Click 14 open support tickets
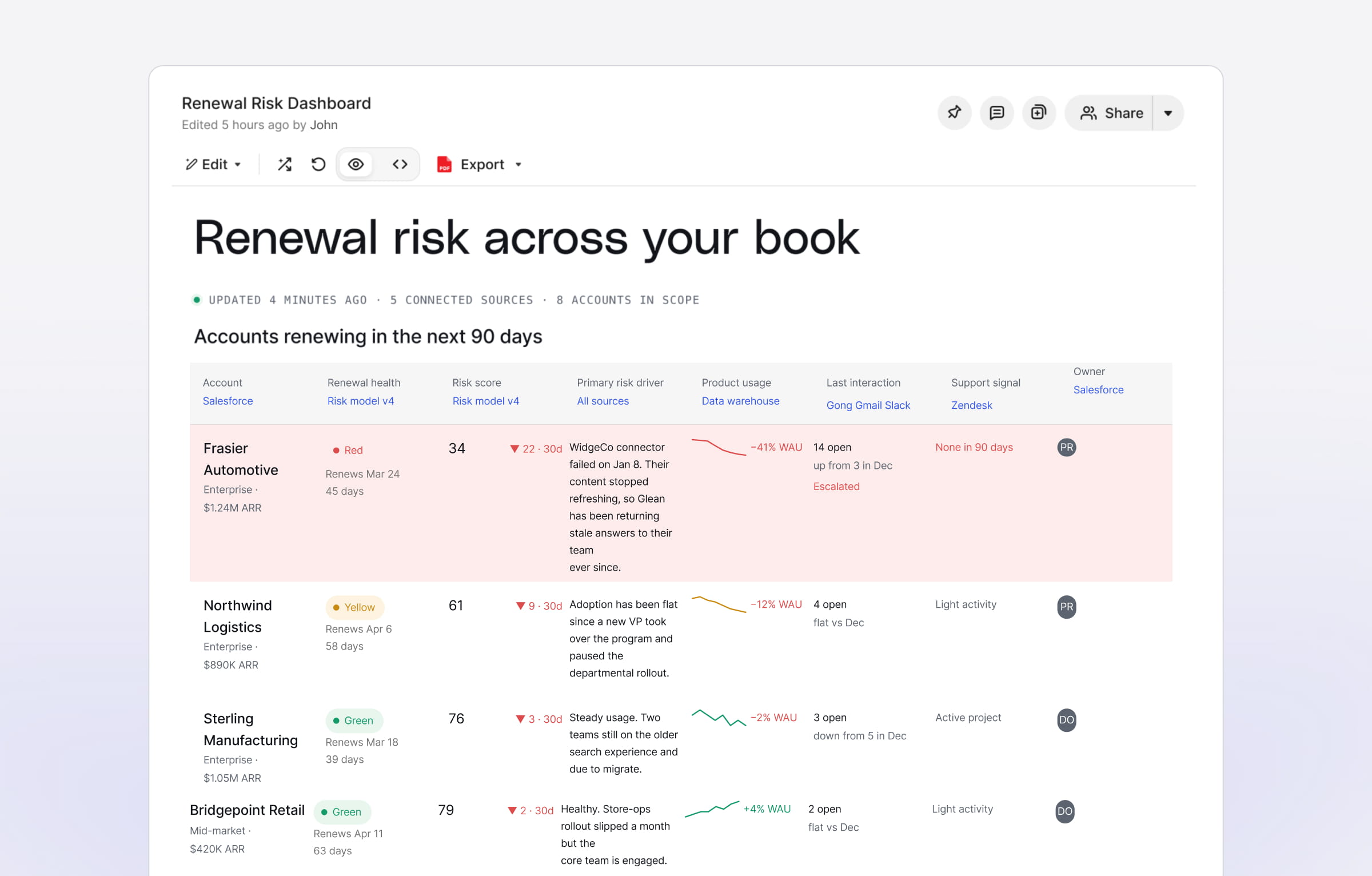Viewport: 1372px width, 876px height. 832,447
